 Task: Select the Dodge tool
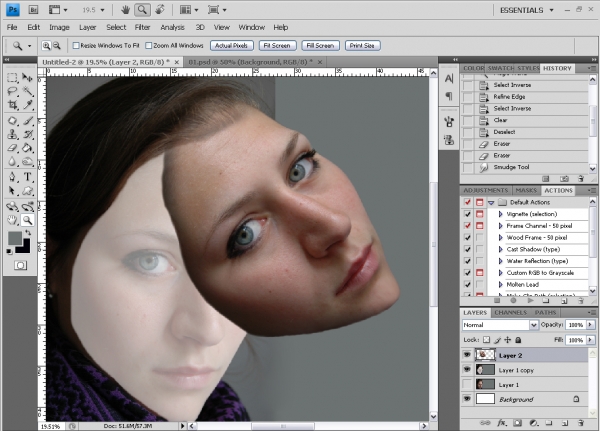(28, 161)
